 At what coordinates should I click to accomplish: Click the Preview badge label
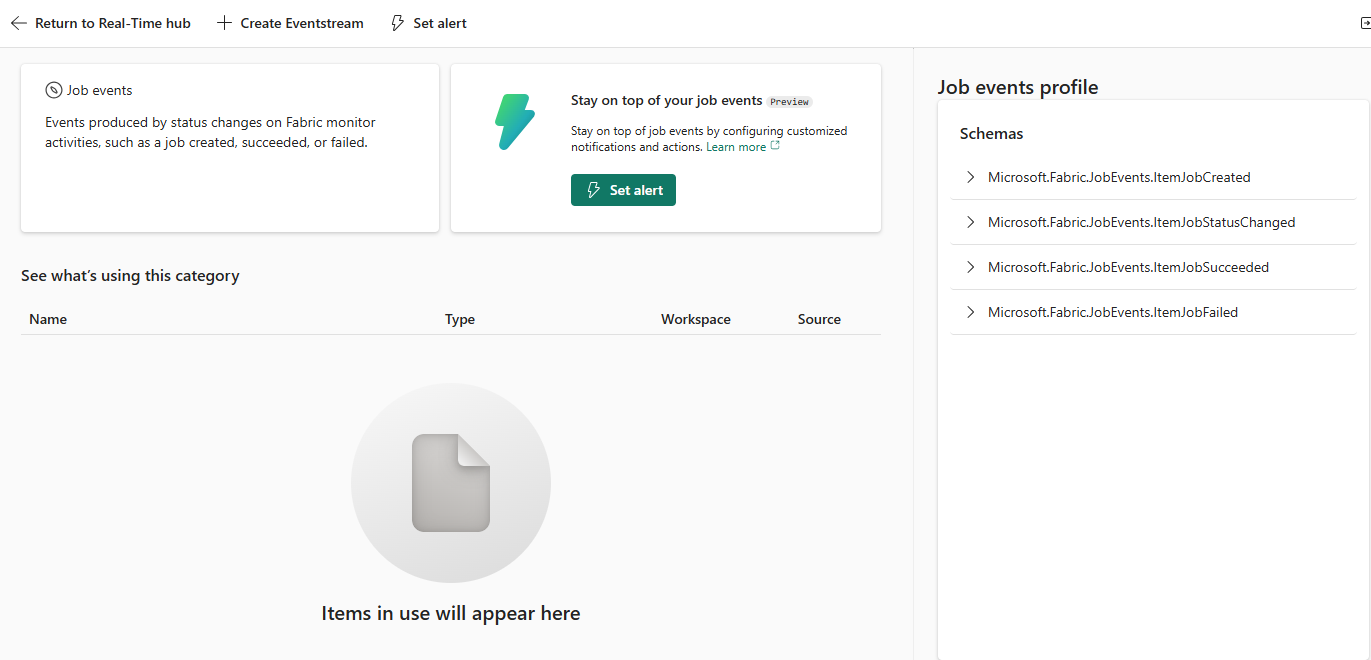click(789, 102)
